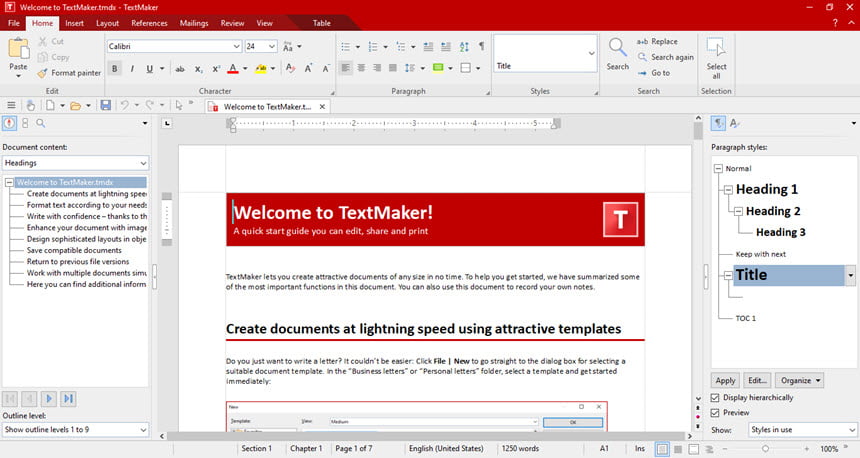Click the zoom slider handle
The image size is (860, 458).
click(x=765, y=449)
